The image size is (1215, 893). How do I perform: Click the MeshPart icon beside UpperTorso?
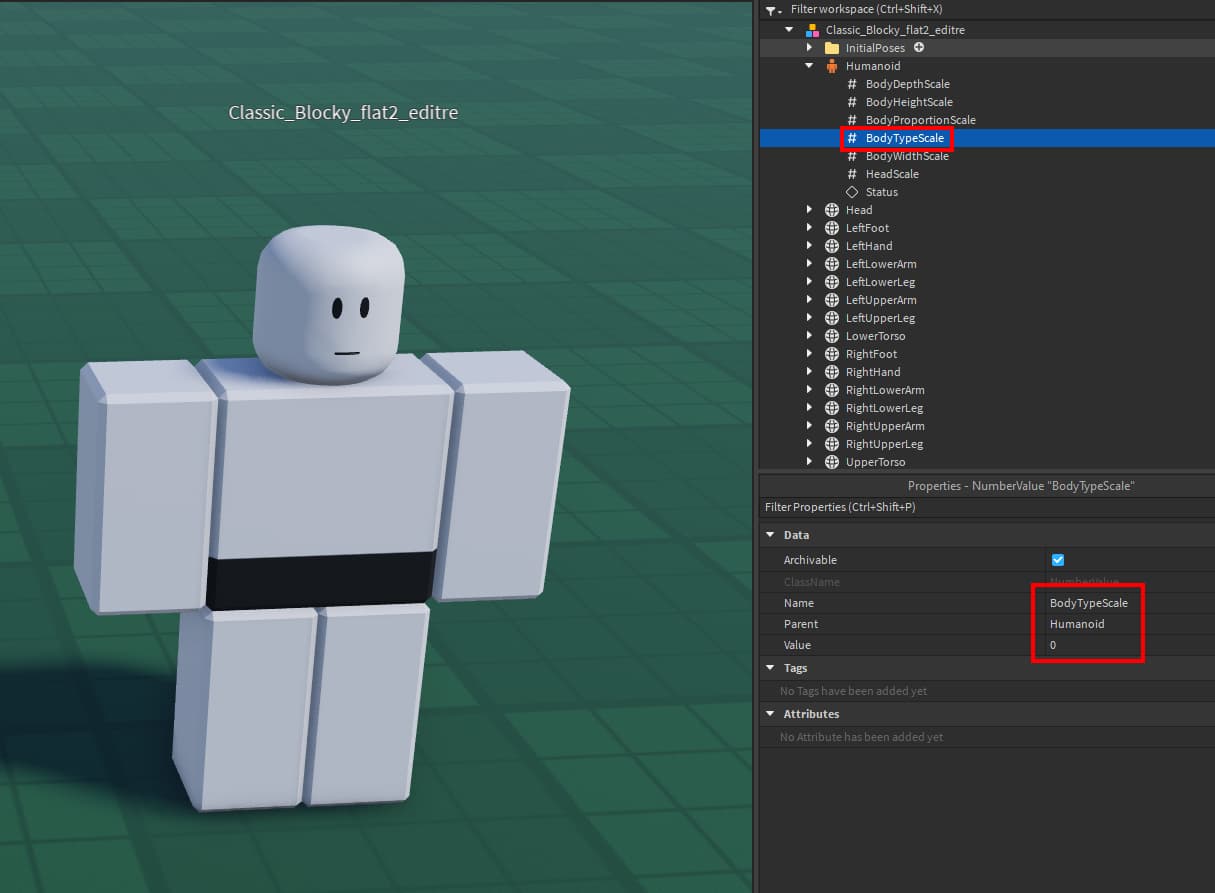832,461
